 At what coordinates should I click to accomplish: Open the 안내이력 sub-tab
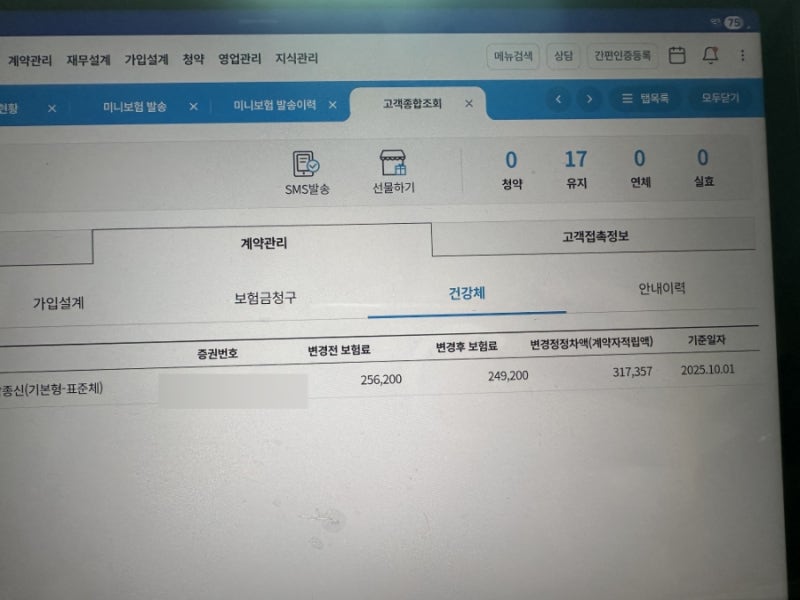tap(662, 288)
